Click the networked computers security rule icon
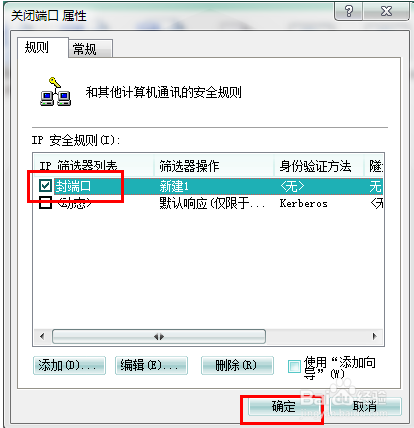This screenshot has width=414, height=428. [x=55, y=92]
